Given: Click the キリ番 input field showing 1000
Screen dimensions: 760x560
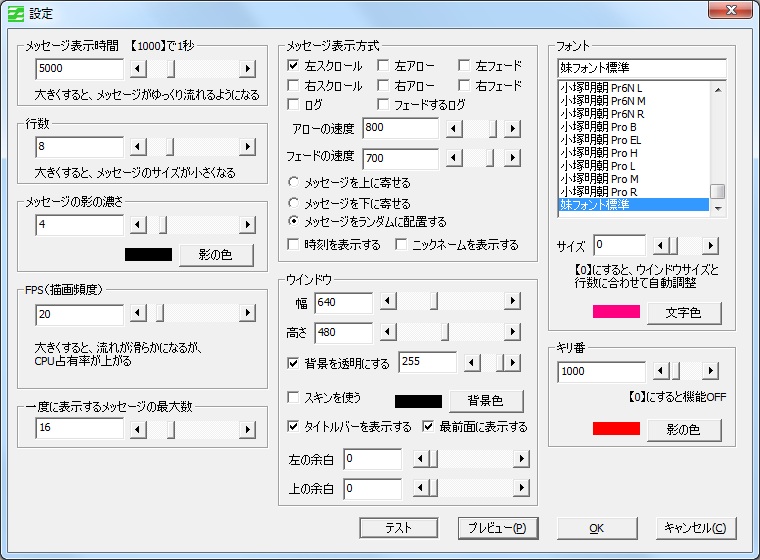Looking at the screenshot, I should [x=601, y=371].
